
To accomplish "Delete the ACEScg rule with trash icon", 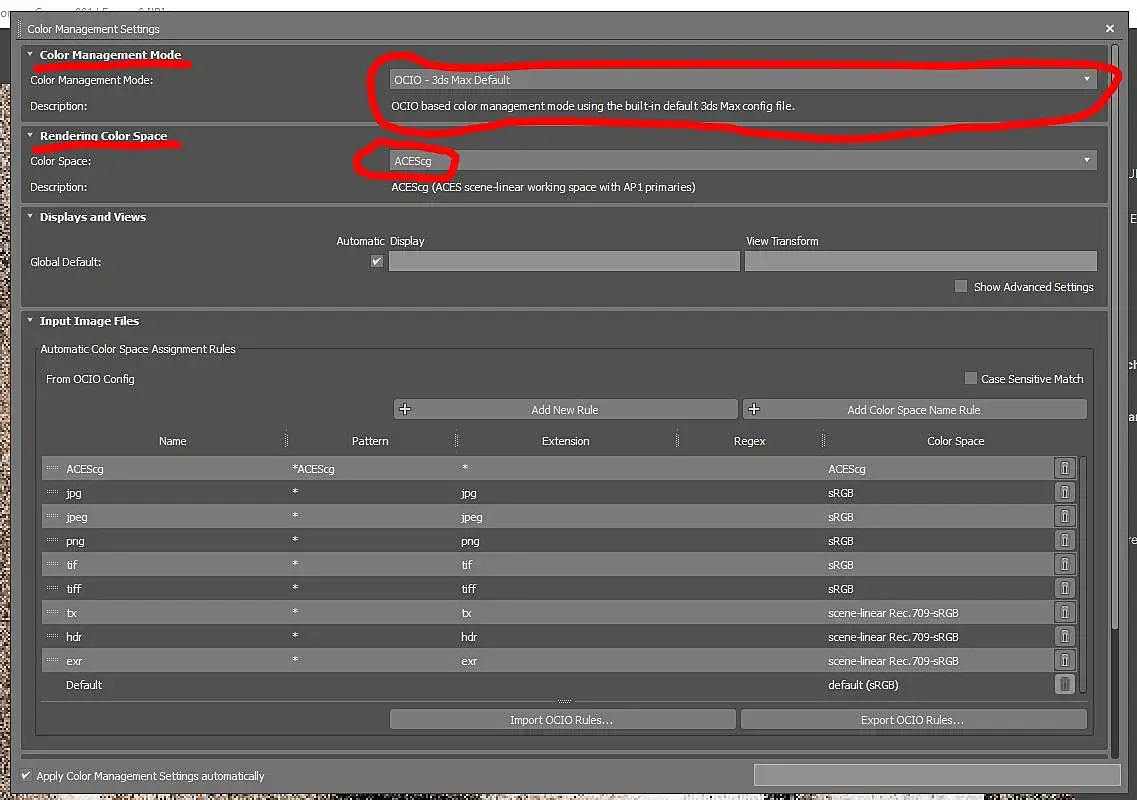I will [1064, 469].
